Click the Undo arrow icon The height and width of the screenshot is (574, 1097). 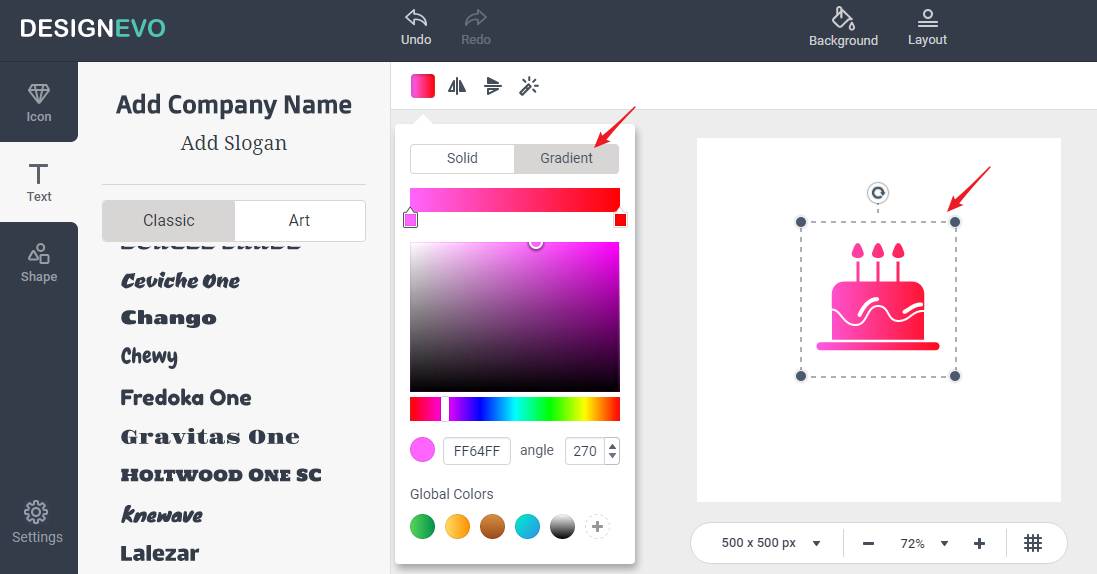click(416, 18)
